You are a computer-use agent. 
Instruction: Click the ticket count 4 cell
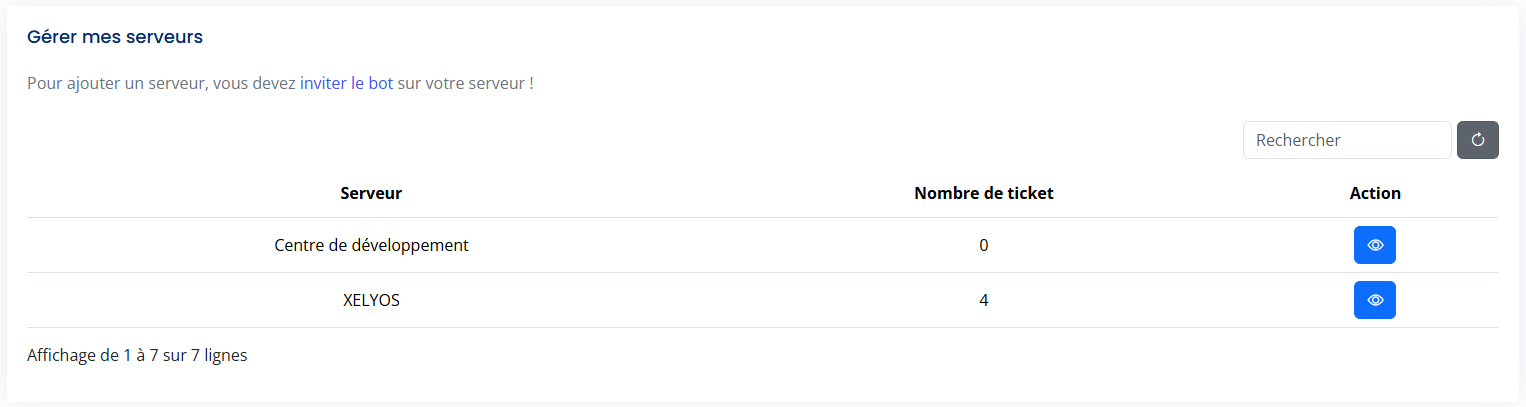coord(984,300)
